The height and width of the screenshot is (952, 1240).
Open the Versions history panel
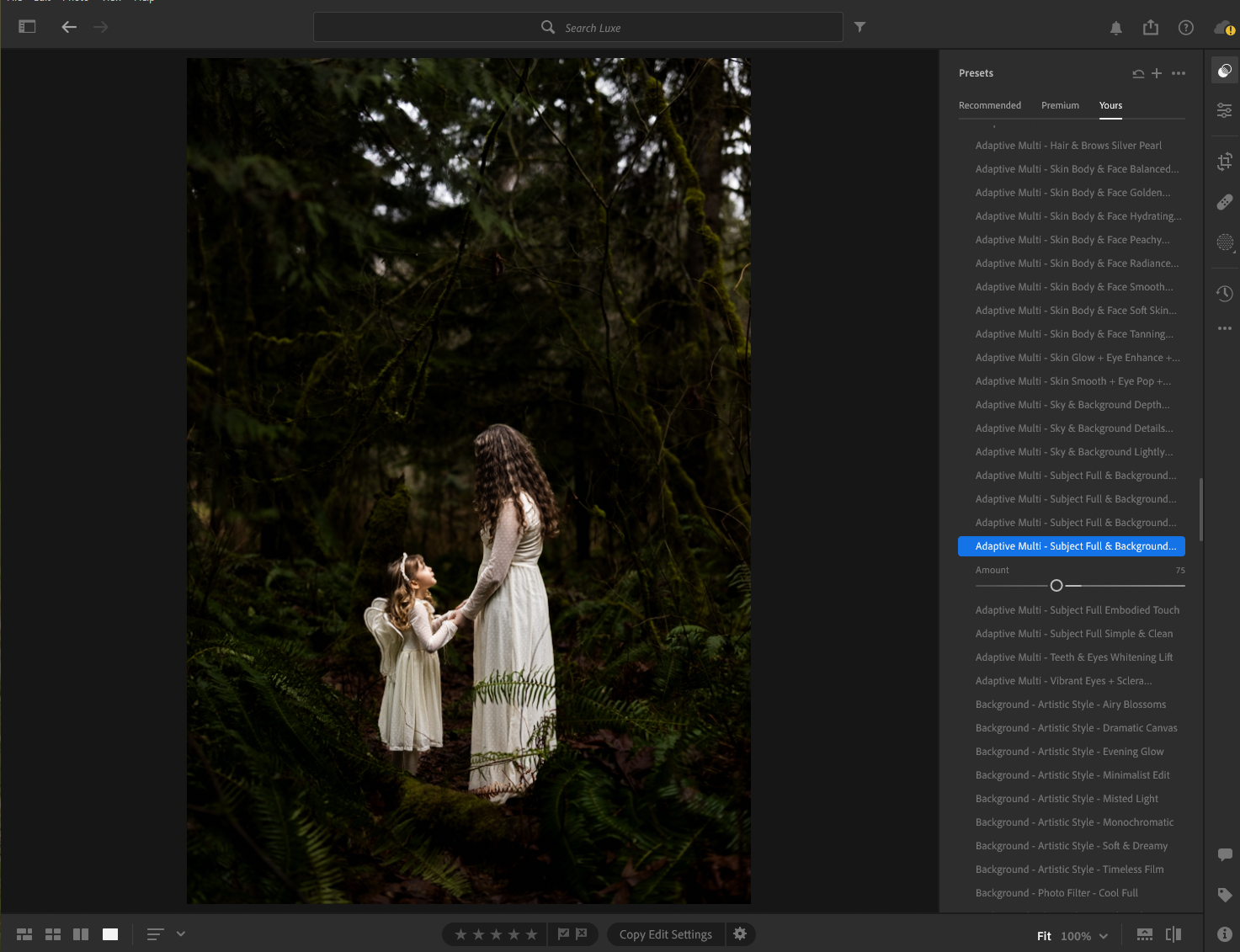click(1224, 293)
